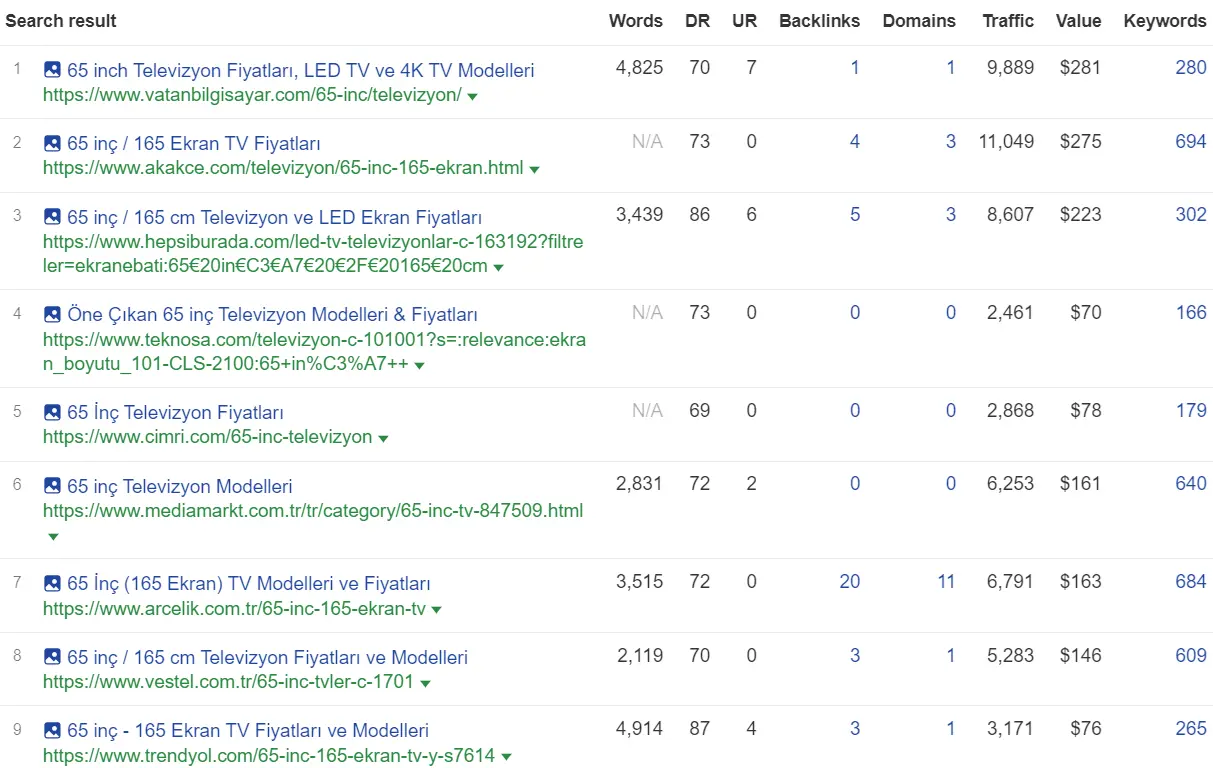Expand the dropdown arrow after the arcelik URL

point(436,610)
